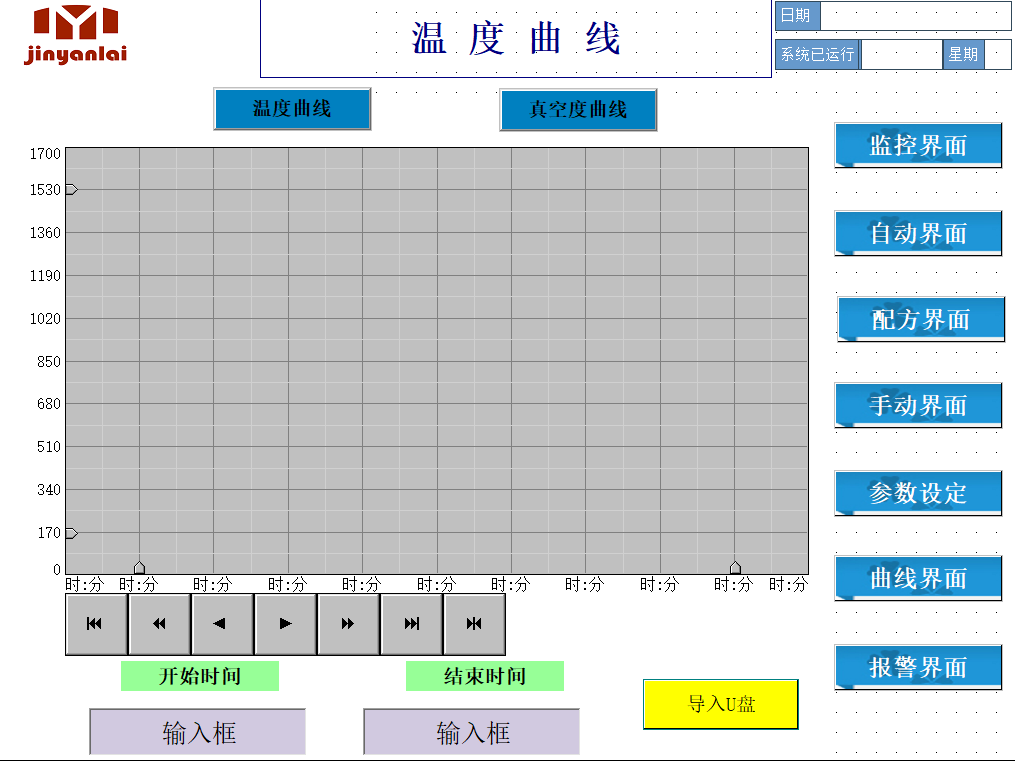Go to the 报警界面 screen

[918, 667]
